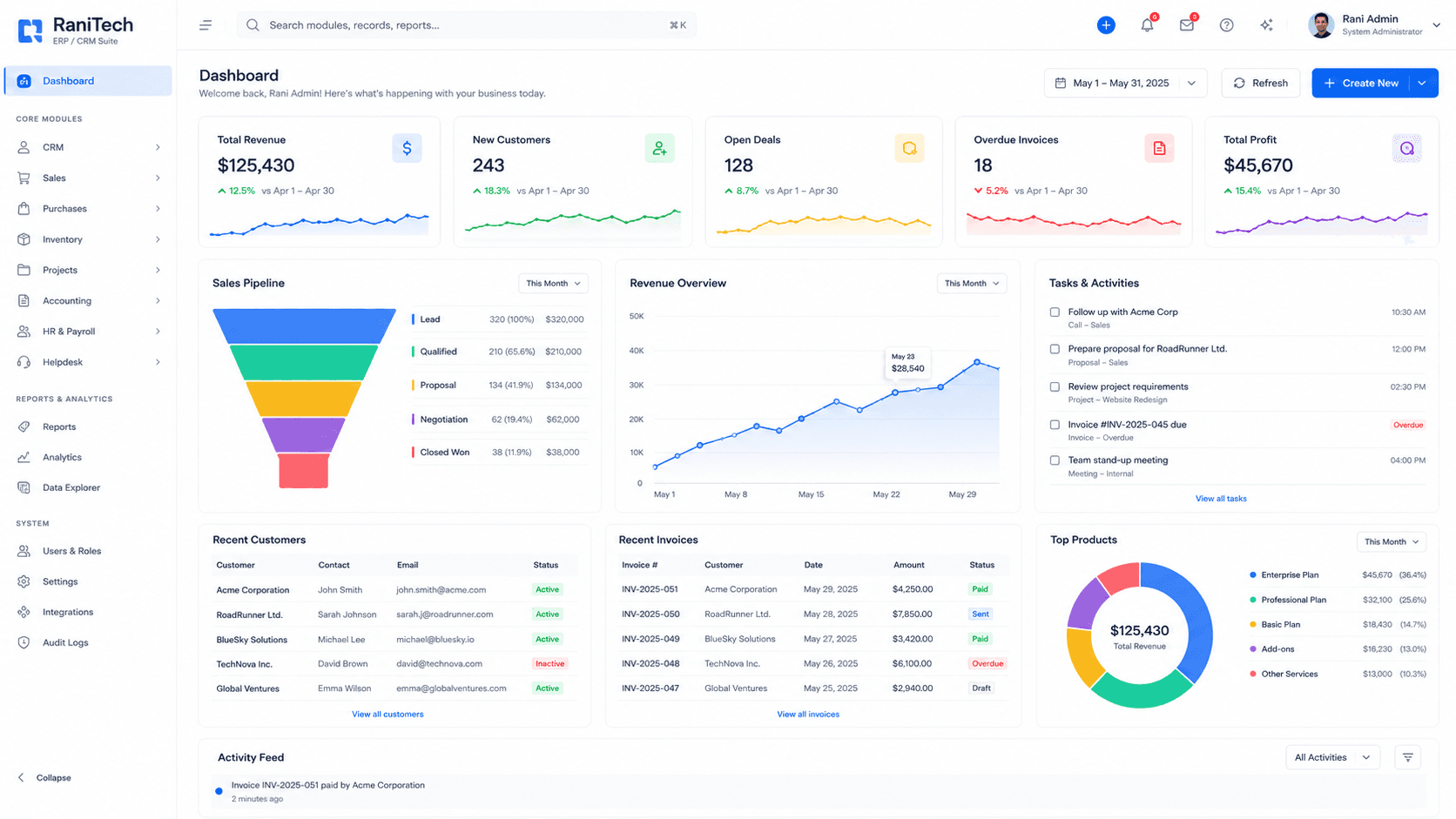Click the Analytics chart sidebar icon

tap(24, 457)
